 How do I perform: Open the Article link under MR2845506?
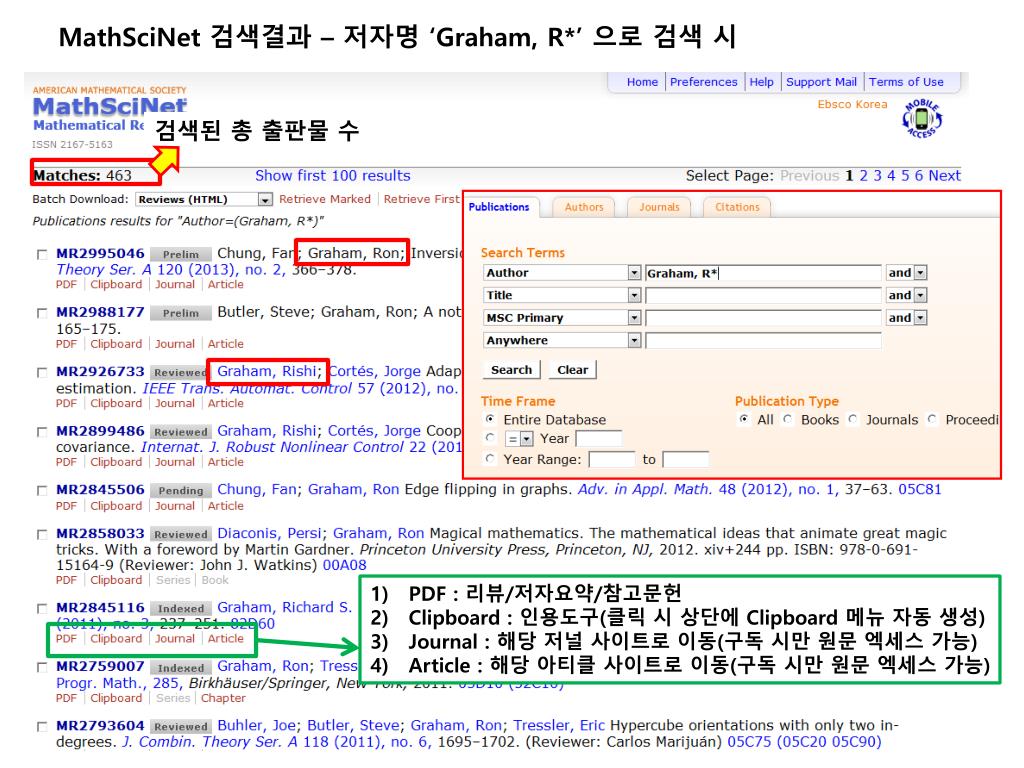click(x=225, y=506)
